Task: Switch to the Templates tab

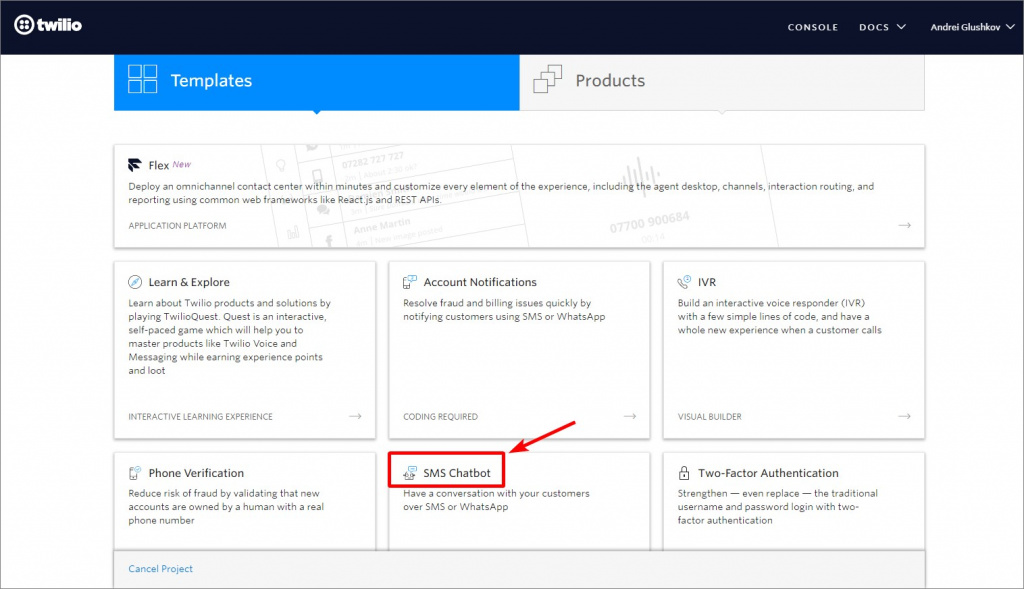Action: [x=316, y=81]
